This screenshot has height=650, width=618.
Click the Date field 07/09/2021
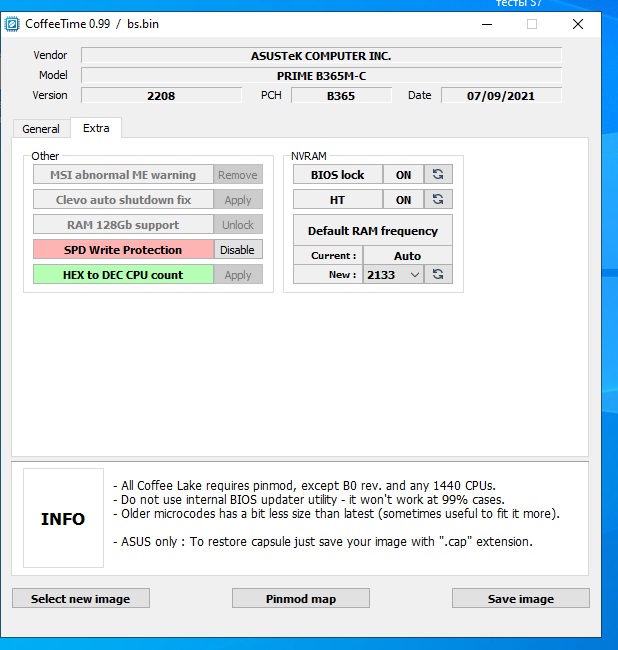click(x=501, y=95)
